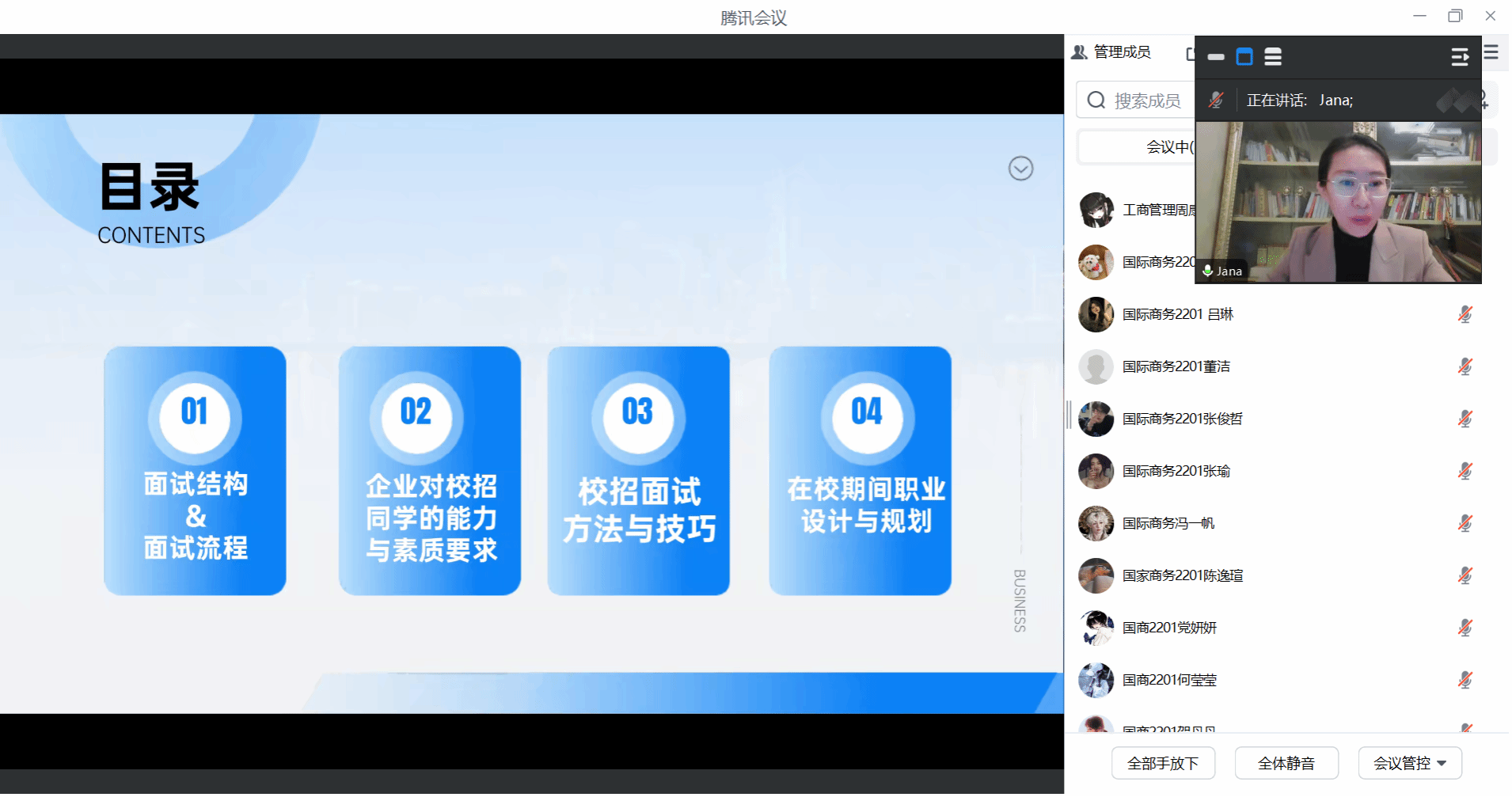Click the 搜索成员 search field
Screen dimensions: 1512x797
[x=1140, y=101]
